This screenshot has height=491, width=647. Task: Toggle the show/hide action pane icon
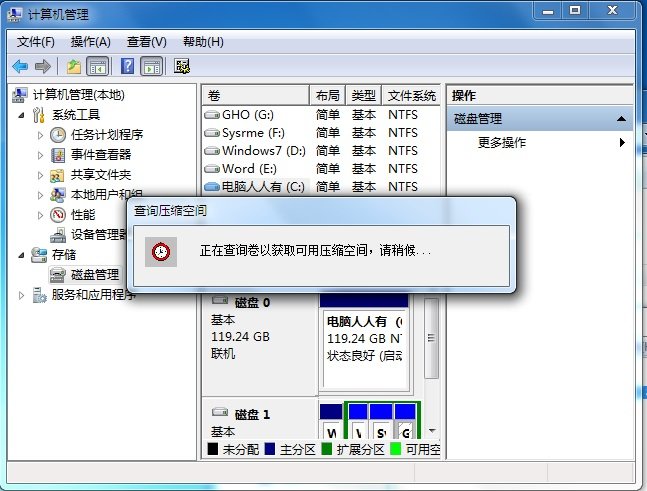click(x=152, y=66)
